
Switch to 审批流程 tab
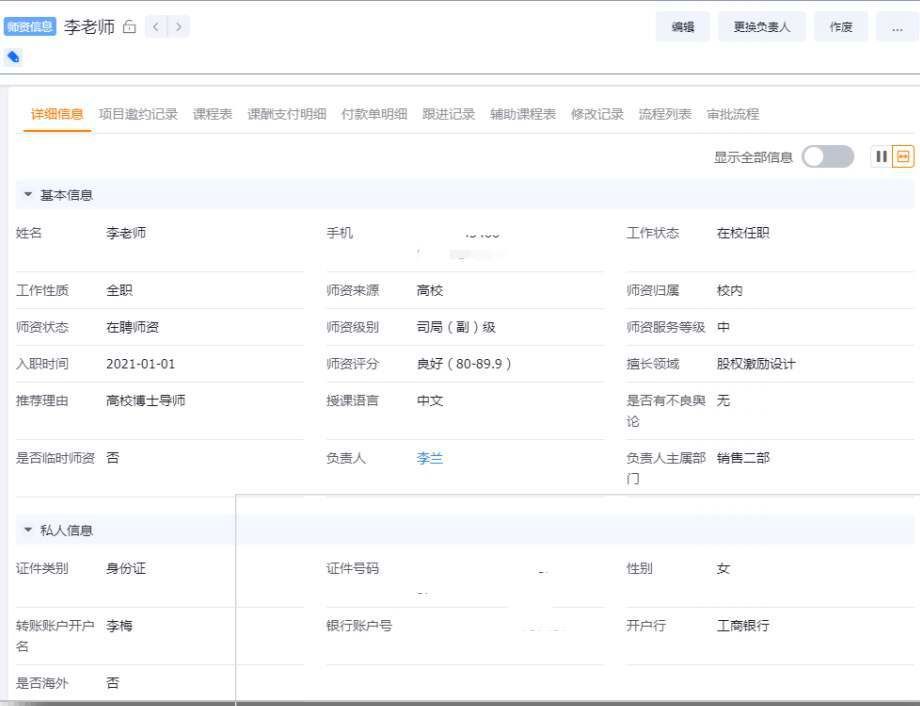733,114
